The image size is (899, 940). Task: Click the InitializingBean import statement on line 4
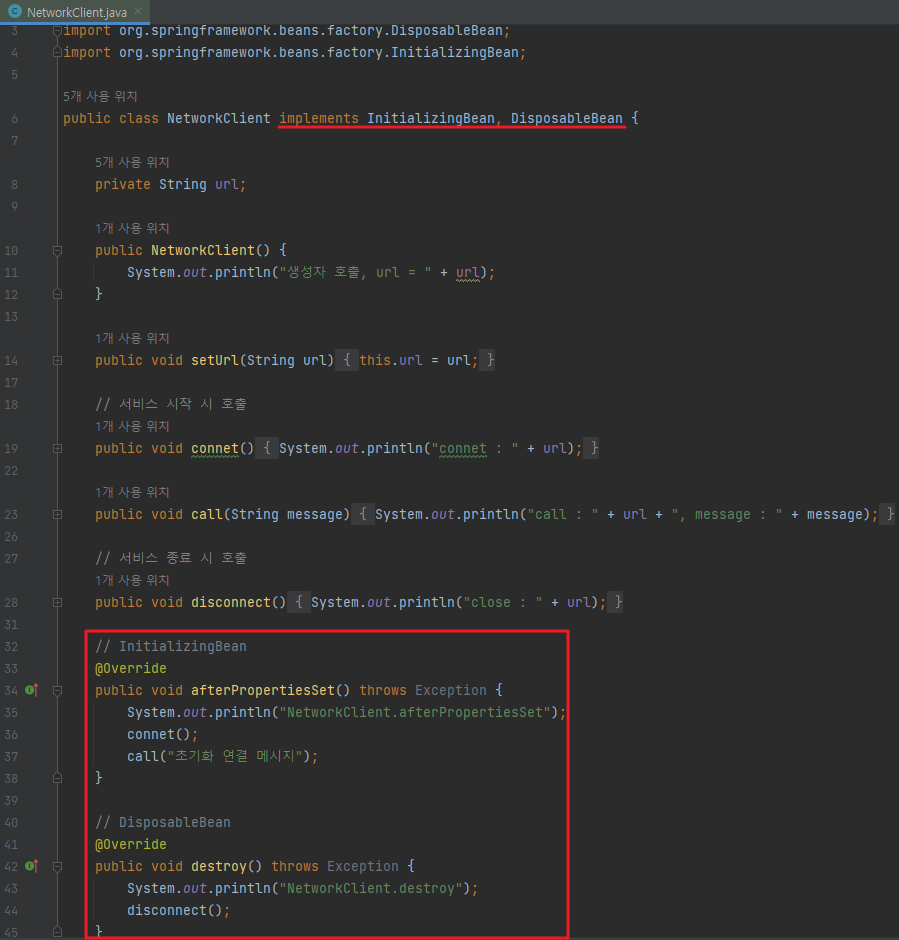pos(294,53)
